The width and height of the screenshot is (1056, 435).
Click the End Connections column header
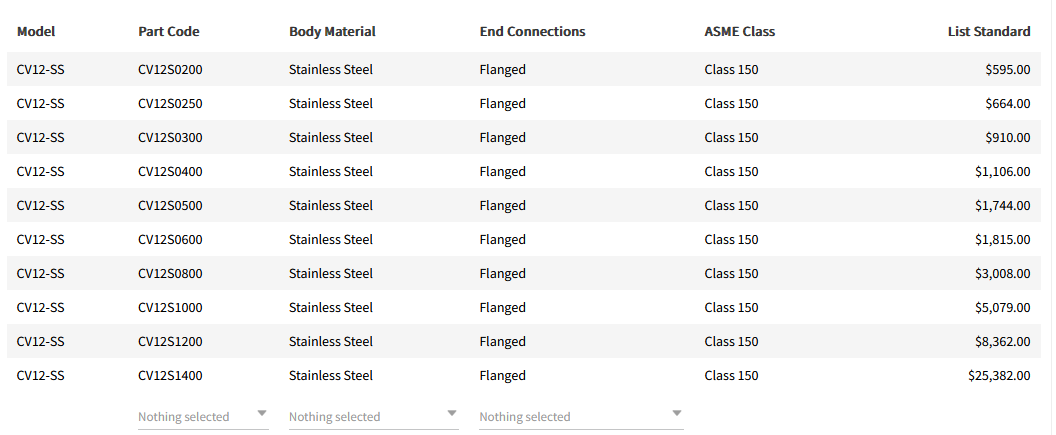coord(532,31)
